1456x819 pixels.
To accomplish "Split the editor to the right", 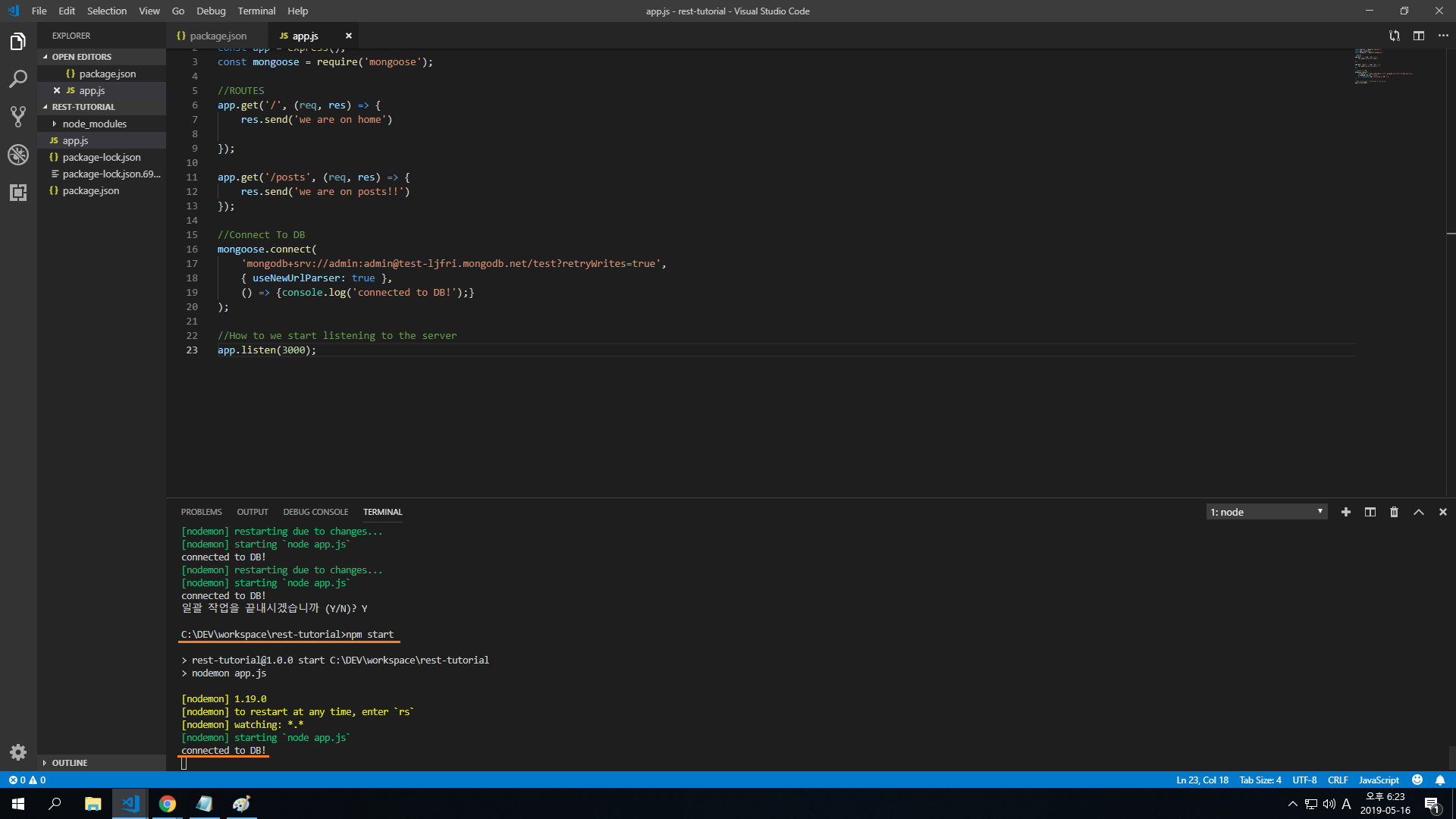I will click(x=1419, y=36).
